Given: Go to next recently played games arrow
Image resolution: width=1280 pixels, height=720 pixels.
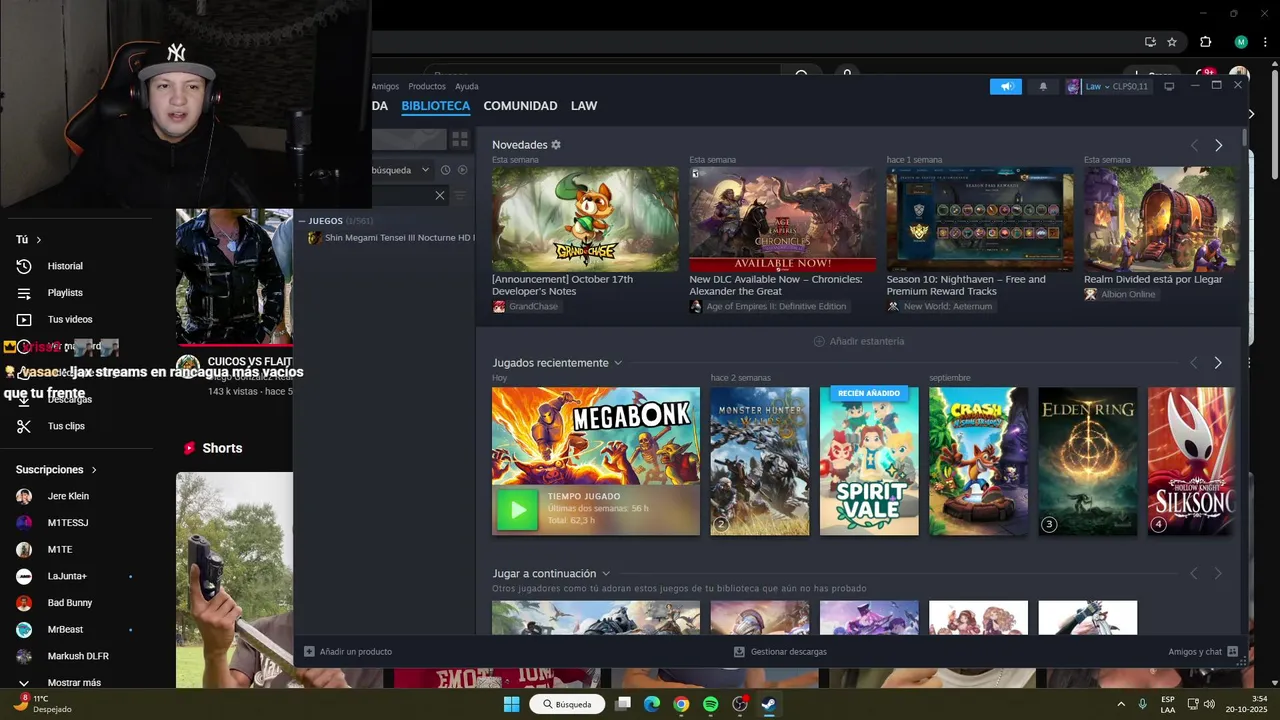Looking at the screenshot, I should click(1218, 363).
